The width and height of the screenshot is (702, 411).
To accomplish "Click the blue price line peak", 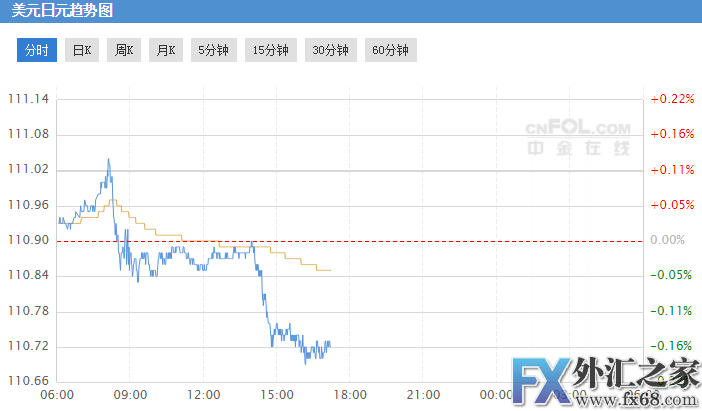I will click(108, 160).
